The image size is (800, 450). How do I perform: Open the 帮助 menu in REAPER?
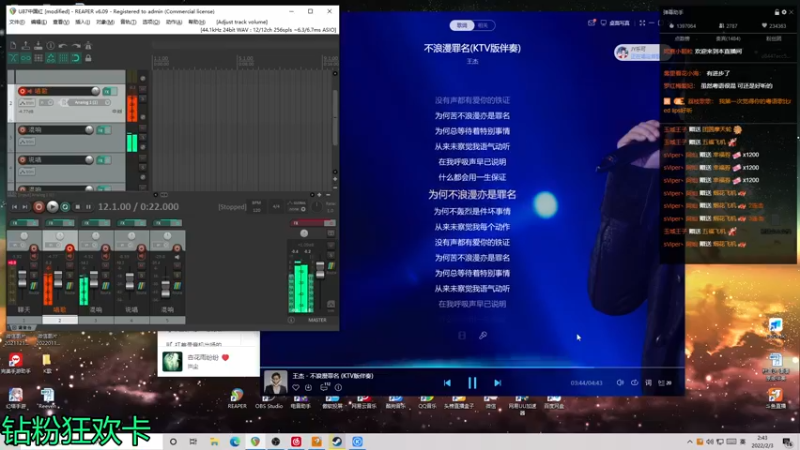point(196,22)
